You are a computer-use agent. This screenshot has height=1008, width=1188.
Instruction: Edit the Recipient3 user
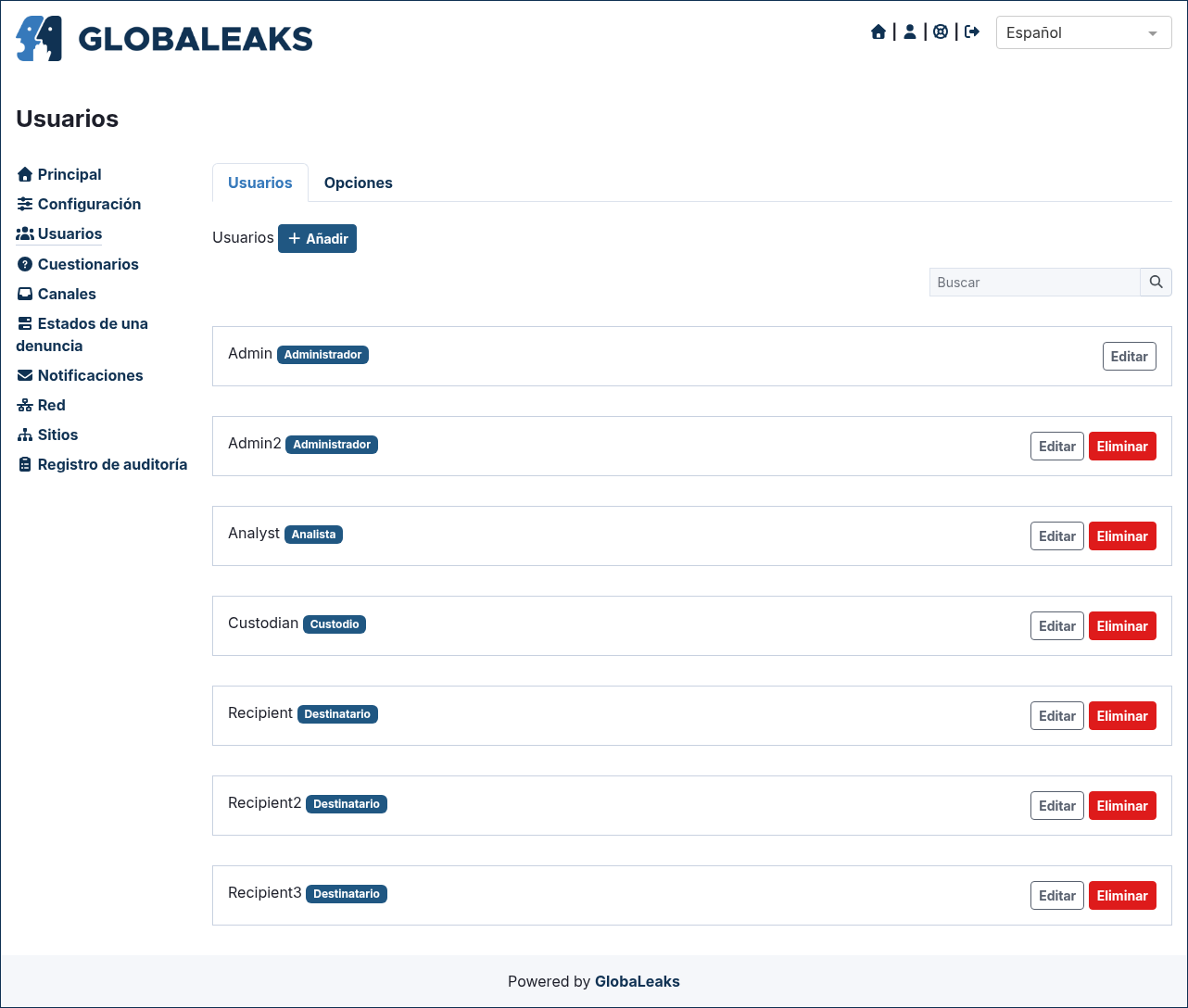[1056, 895]
